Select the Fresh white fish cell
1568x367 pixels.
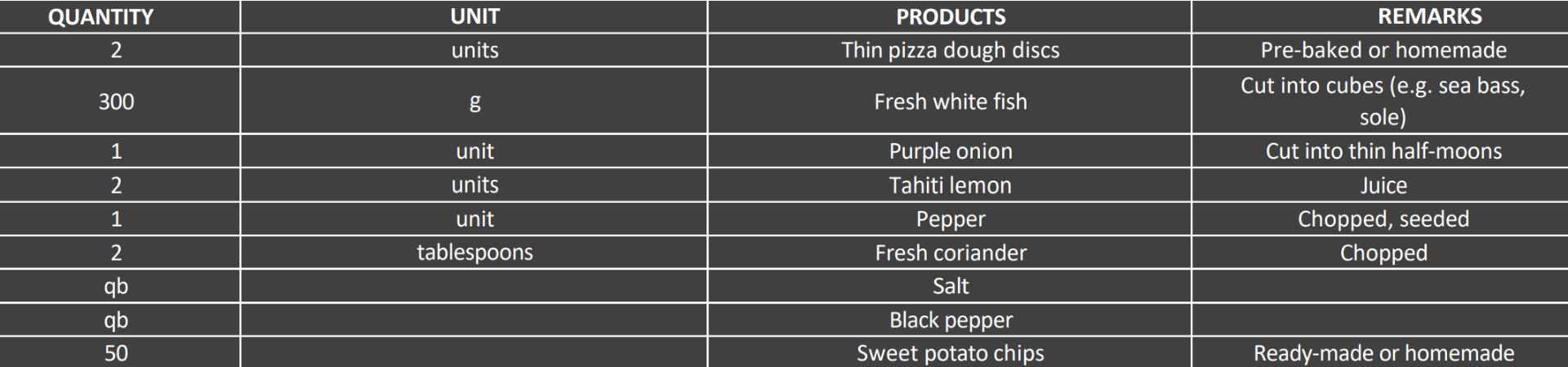(951, 101)
